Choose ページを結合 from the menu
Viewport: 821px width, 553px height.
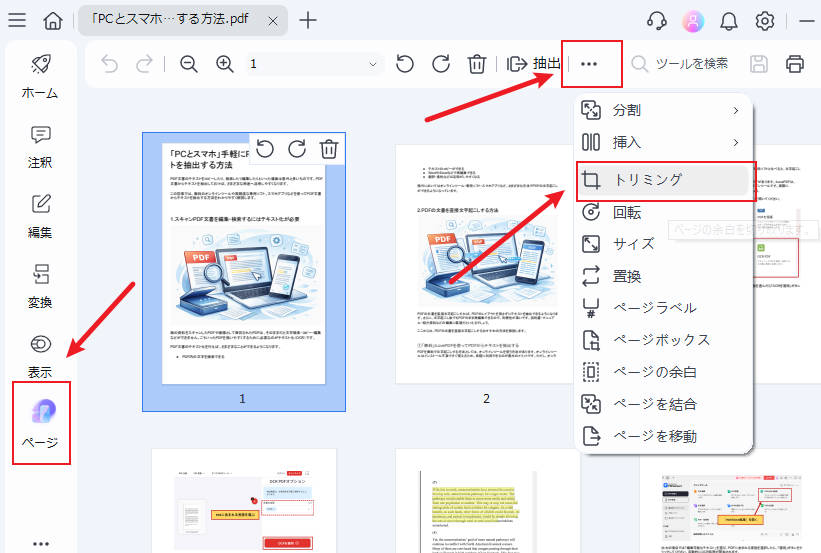click(x=663, y=404)
